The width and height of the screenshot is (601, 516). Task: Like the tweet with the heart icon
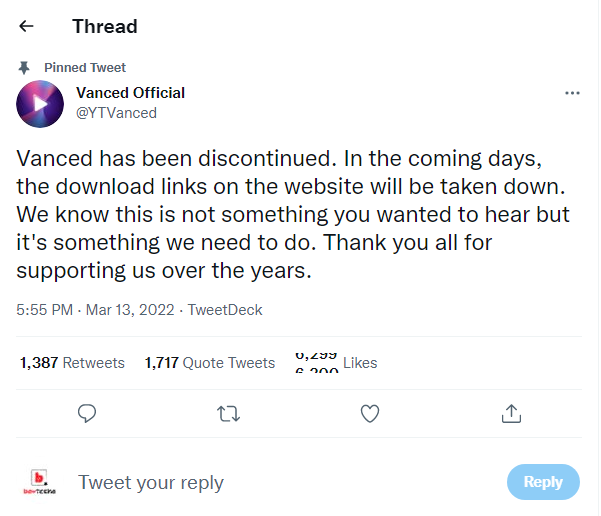coord(370,412)
